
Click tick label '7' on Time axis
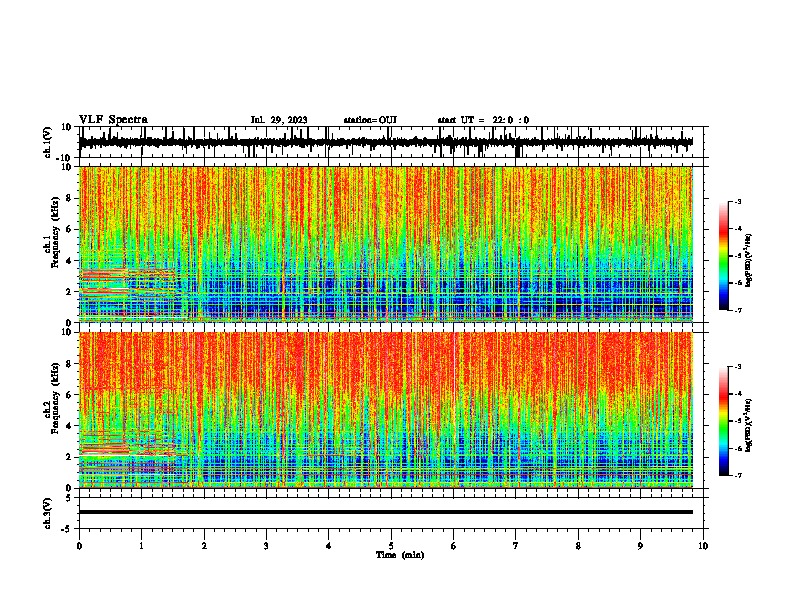(516, 546)
